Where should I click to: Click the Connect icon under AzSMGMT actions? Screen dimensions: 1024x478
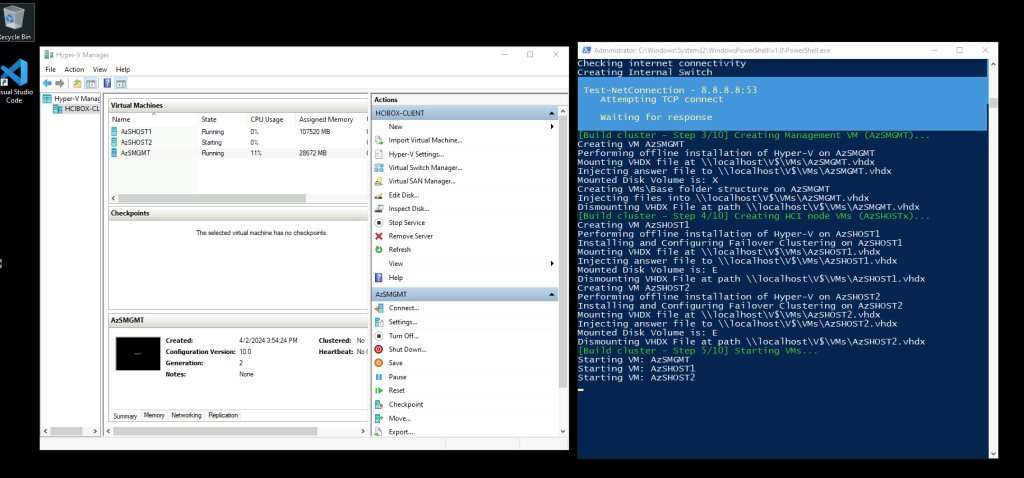click(379, 308)
